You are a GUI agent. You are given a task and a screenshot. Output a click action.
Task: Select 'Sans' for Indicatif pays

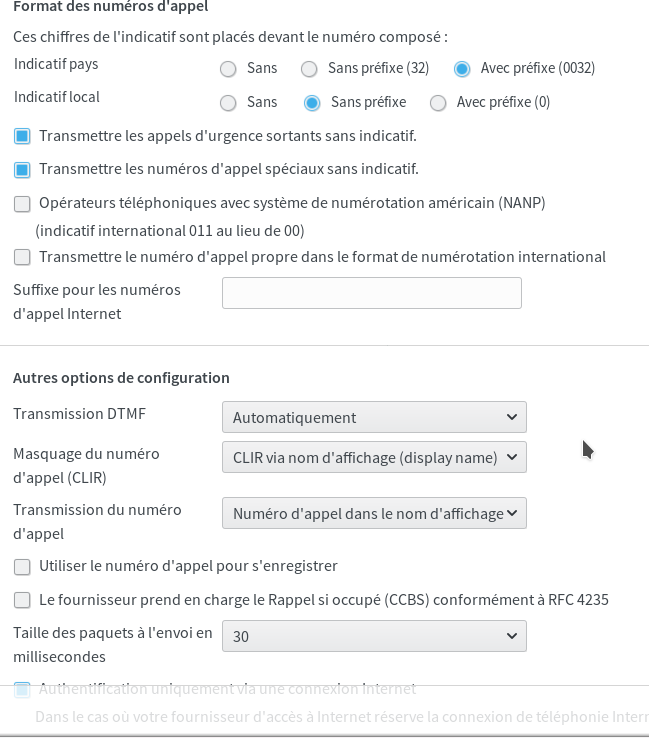point(228,69)
